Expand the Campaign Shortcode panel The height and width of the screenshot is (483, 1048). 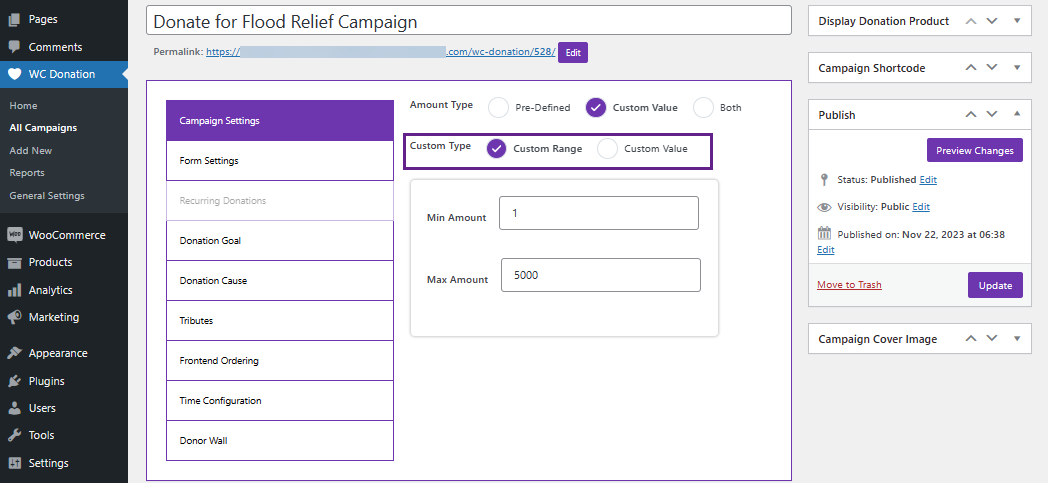tap(1017, 68)
